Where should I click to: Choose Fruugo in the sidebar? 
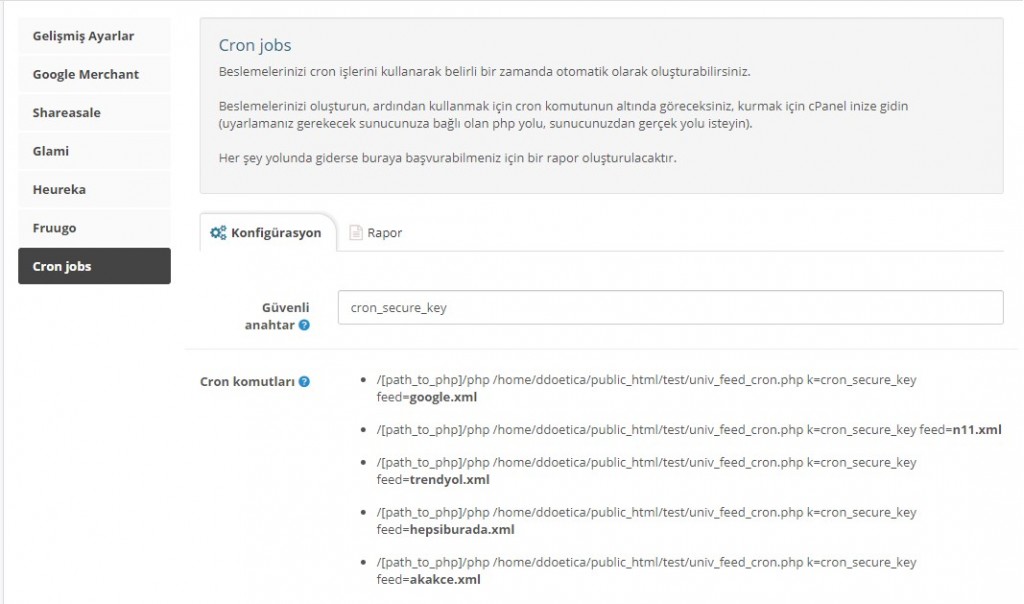point(94,228)
